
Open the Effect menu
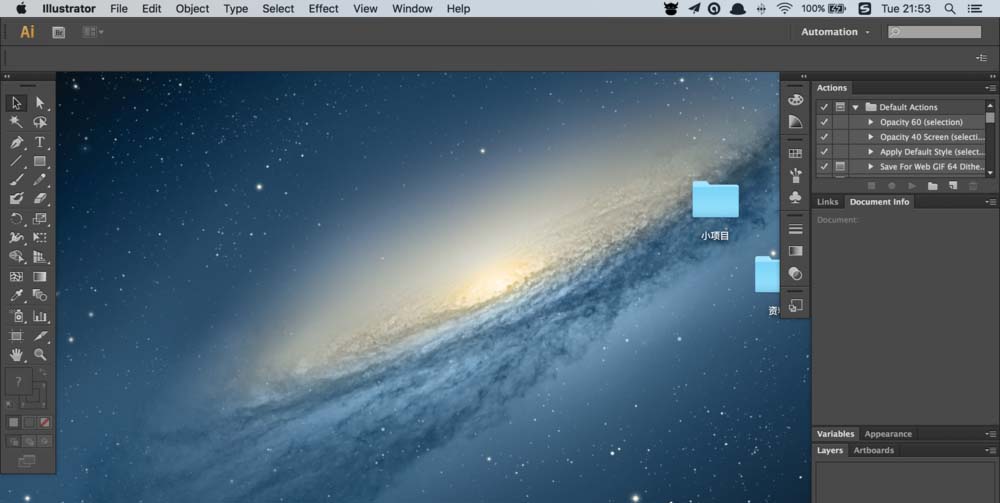pyautogui.click(x=323, y=8)
